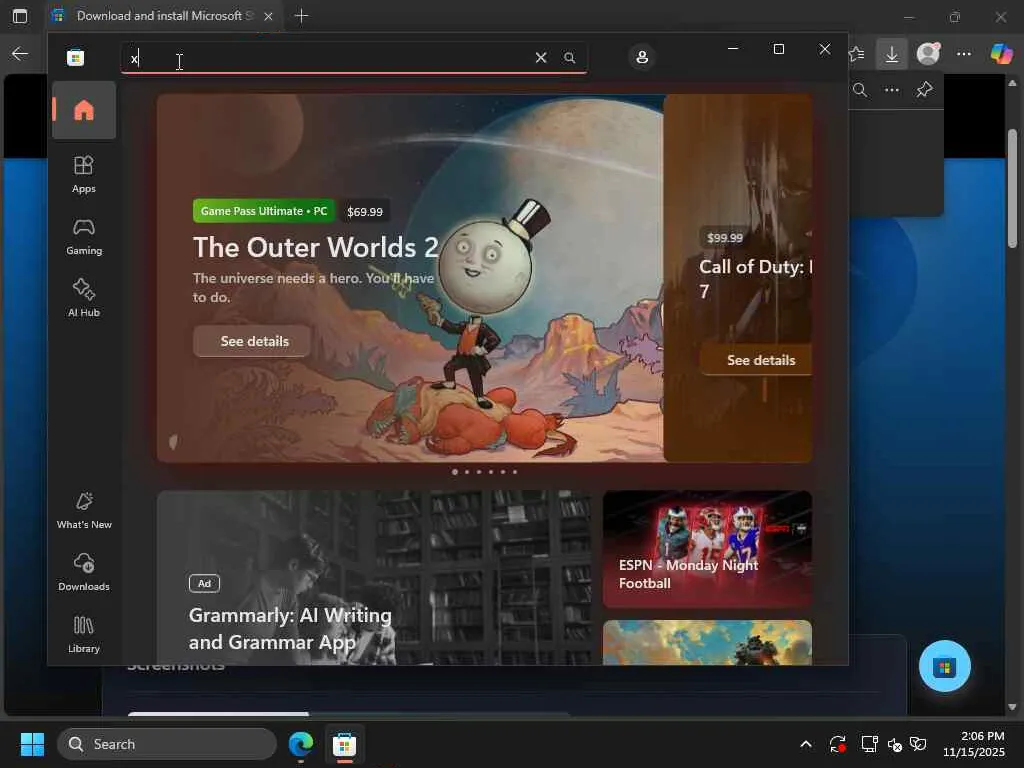Click the Edge page vertical scrollbar
The width and height of the screenshot is (1024, 768).
coord(1012,188)
